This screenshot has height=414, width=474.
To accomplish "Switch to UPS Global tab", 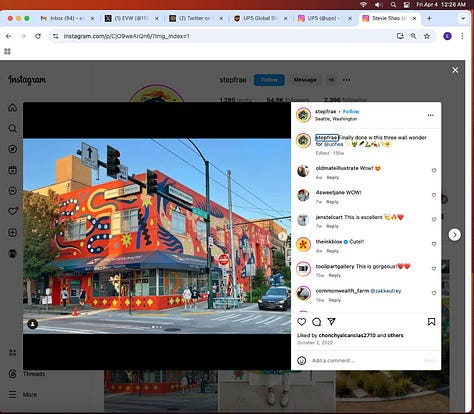I will point(261,18).
